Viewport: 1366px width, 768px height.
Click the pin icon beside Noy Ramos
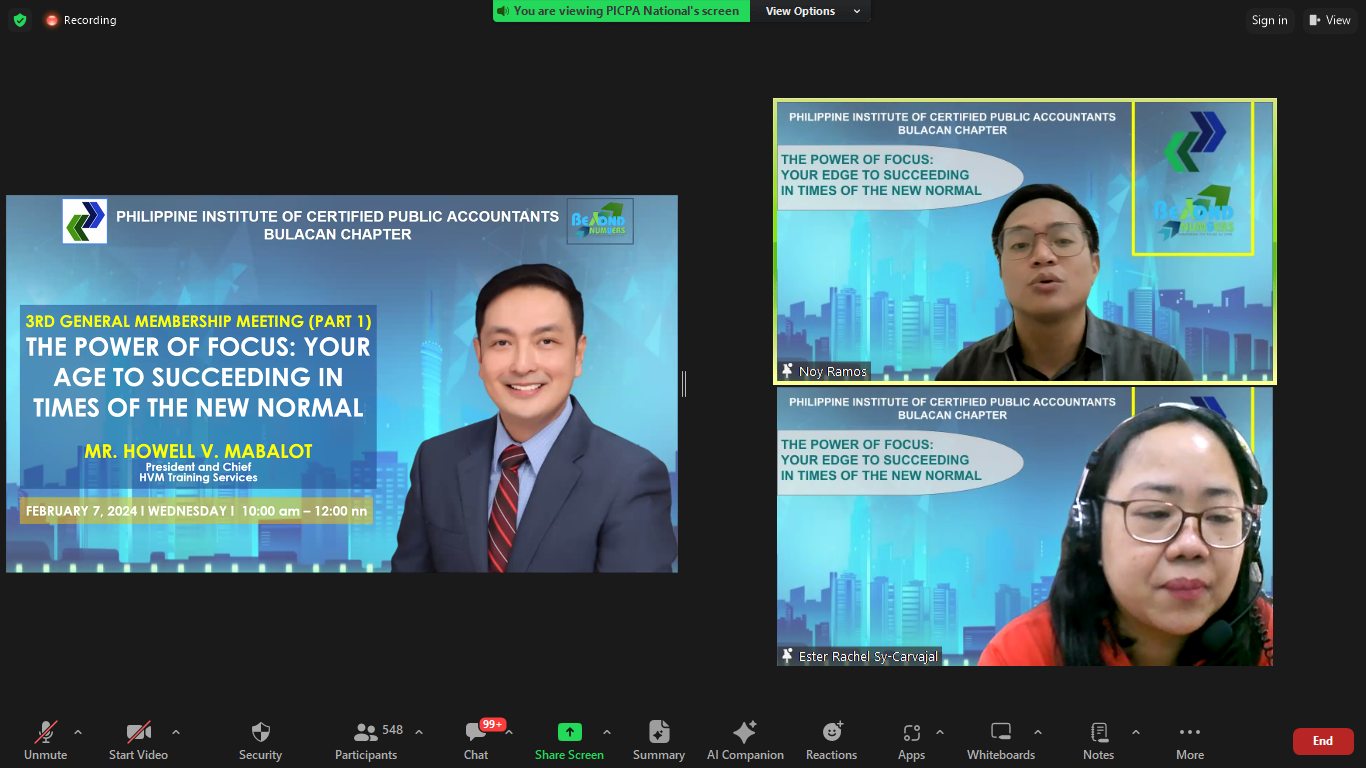[x=787, y=371]
